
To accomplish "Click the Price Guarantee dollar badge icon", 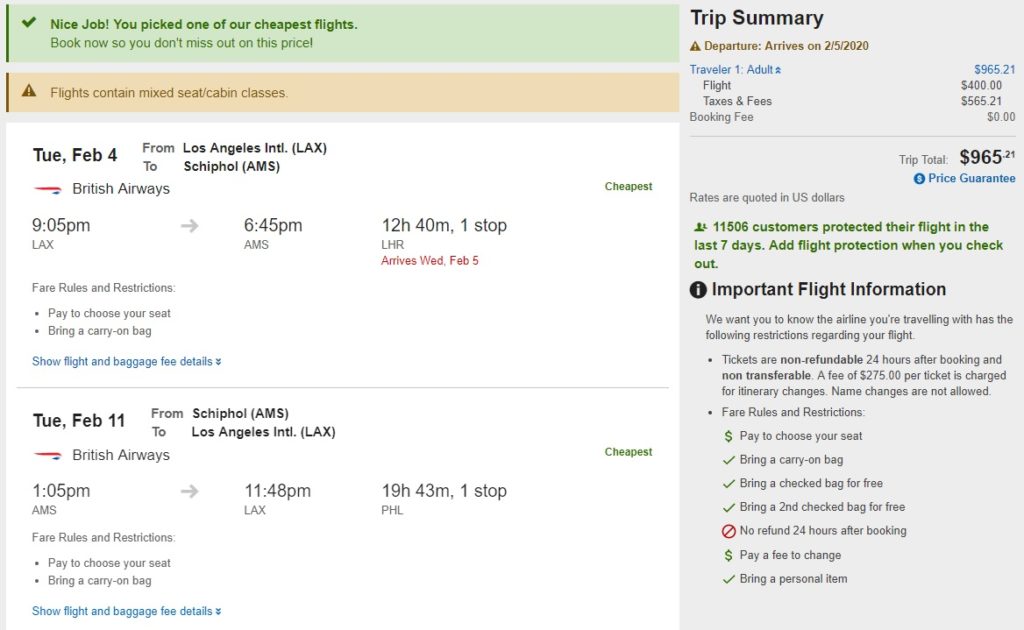I will point(919,178).
